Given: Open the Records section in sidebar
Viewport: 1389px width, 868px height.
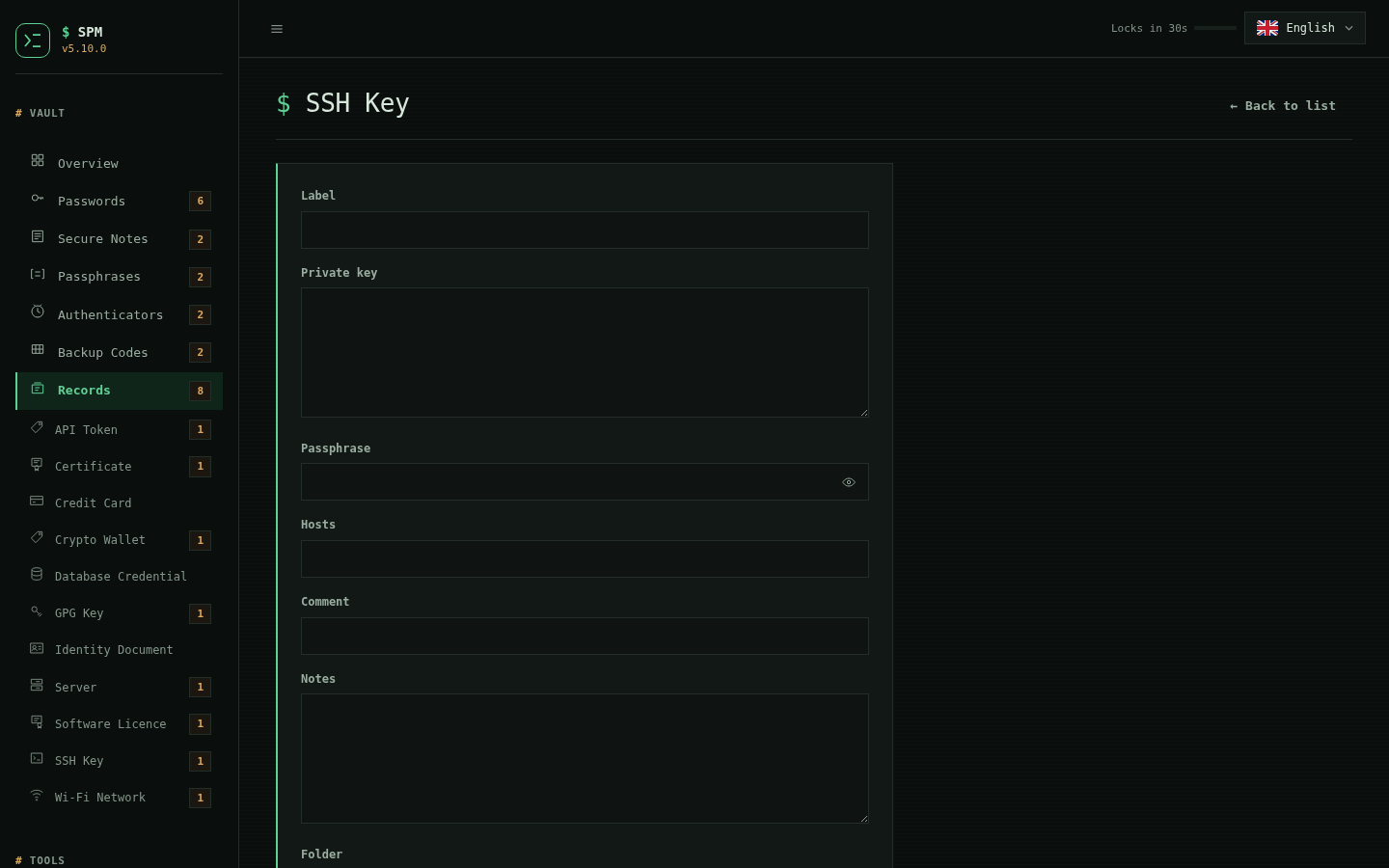Looking at the screenshot, I should [120, 391].
